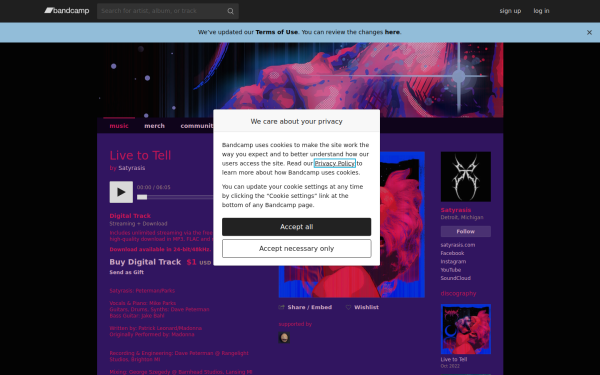Click the 'Written by: Patrick Leonard/Madonna' line
Image resolution: width=600 pixels, height=375 pixels.
155,328
